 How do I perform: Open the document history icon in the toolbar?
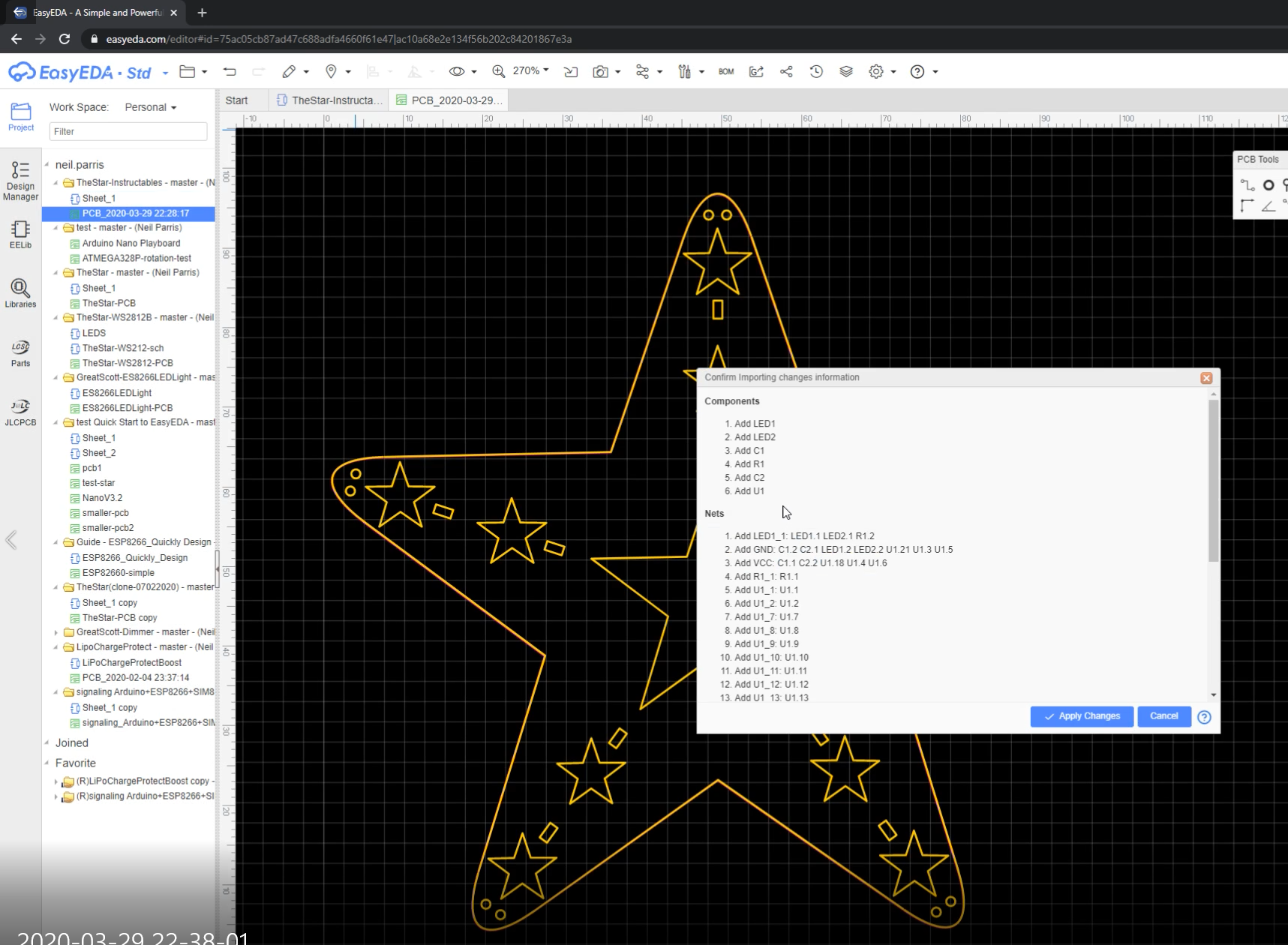tap(816, 71)
